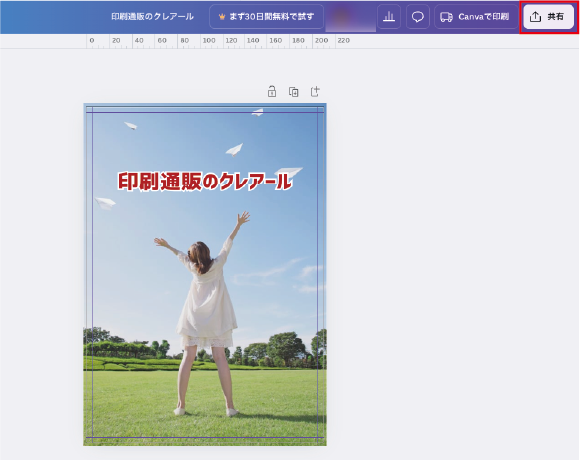580x460 pixels.
Task: Click the 共有 share button
Action: (x=549, y=17)
